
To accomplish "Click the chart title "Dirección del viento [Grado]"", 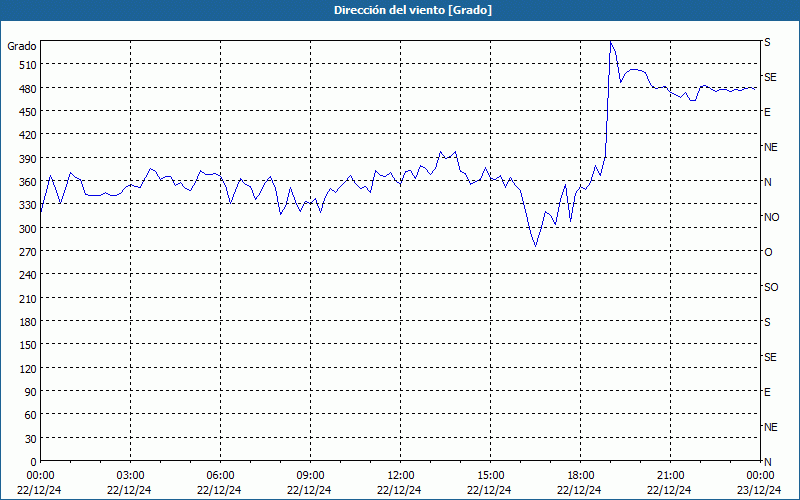I will 413,10.
